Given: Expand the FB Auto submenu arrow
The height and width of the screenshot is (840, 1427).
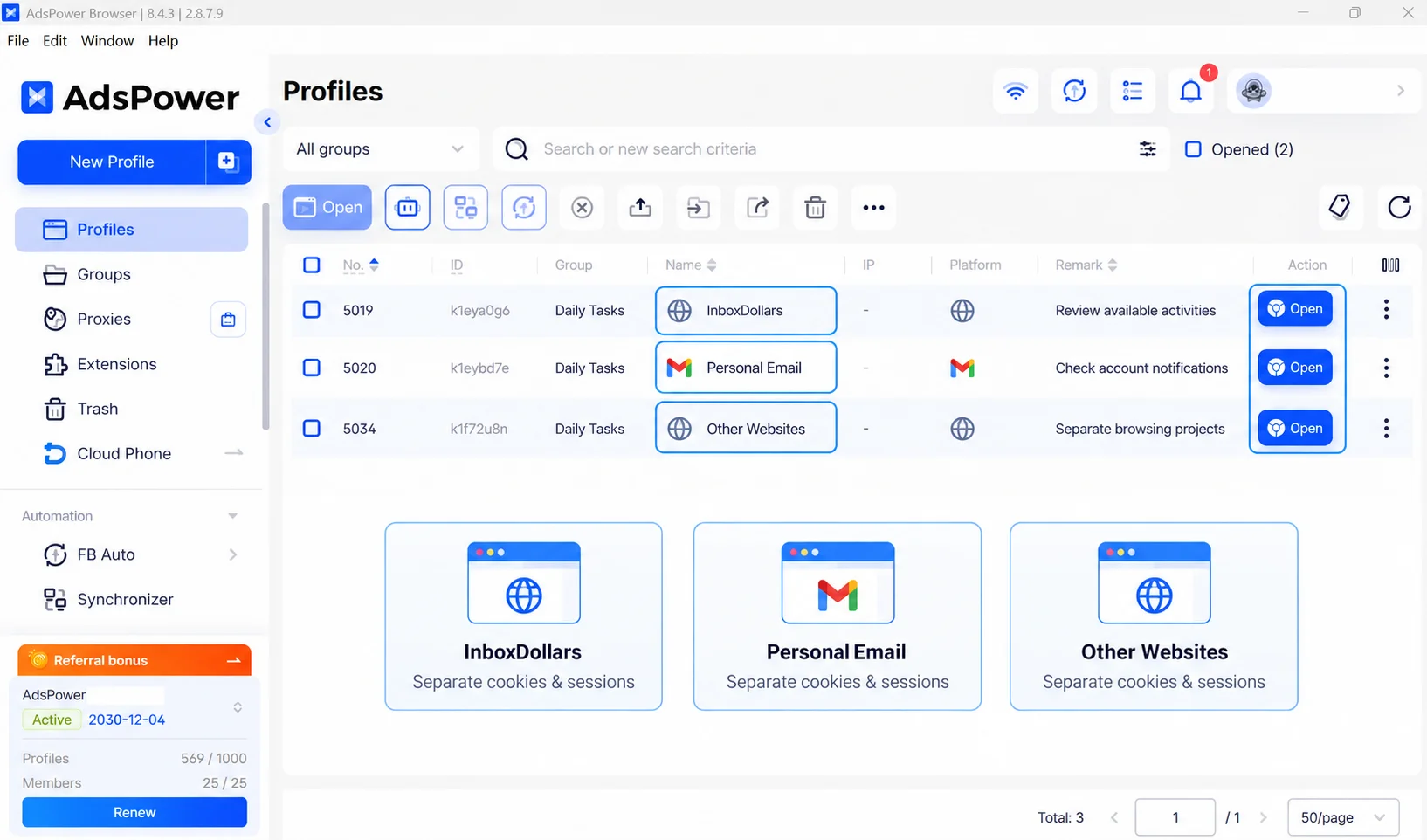Looking at the screenshot, I should click(233, 554).
